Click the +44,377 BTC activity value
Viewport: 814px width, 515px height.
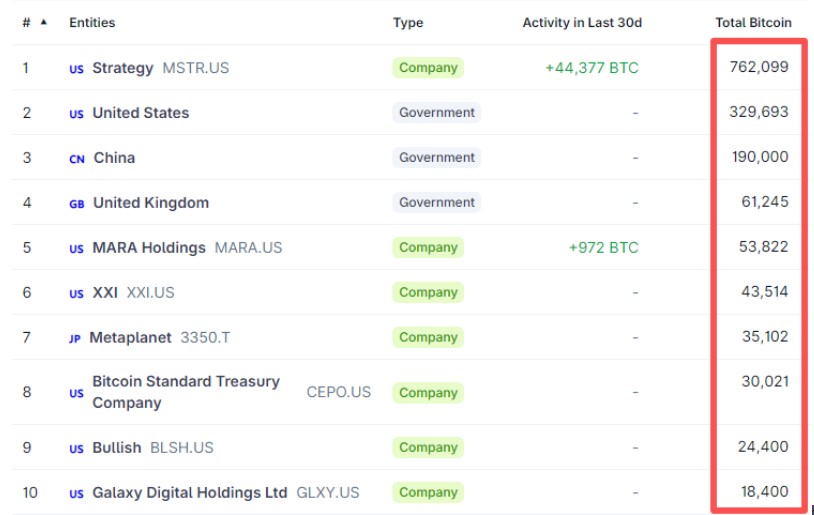[591, 68]
